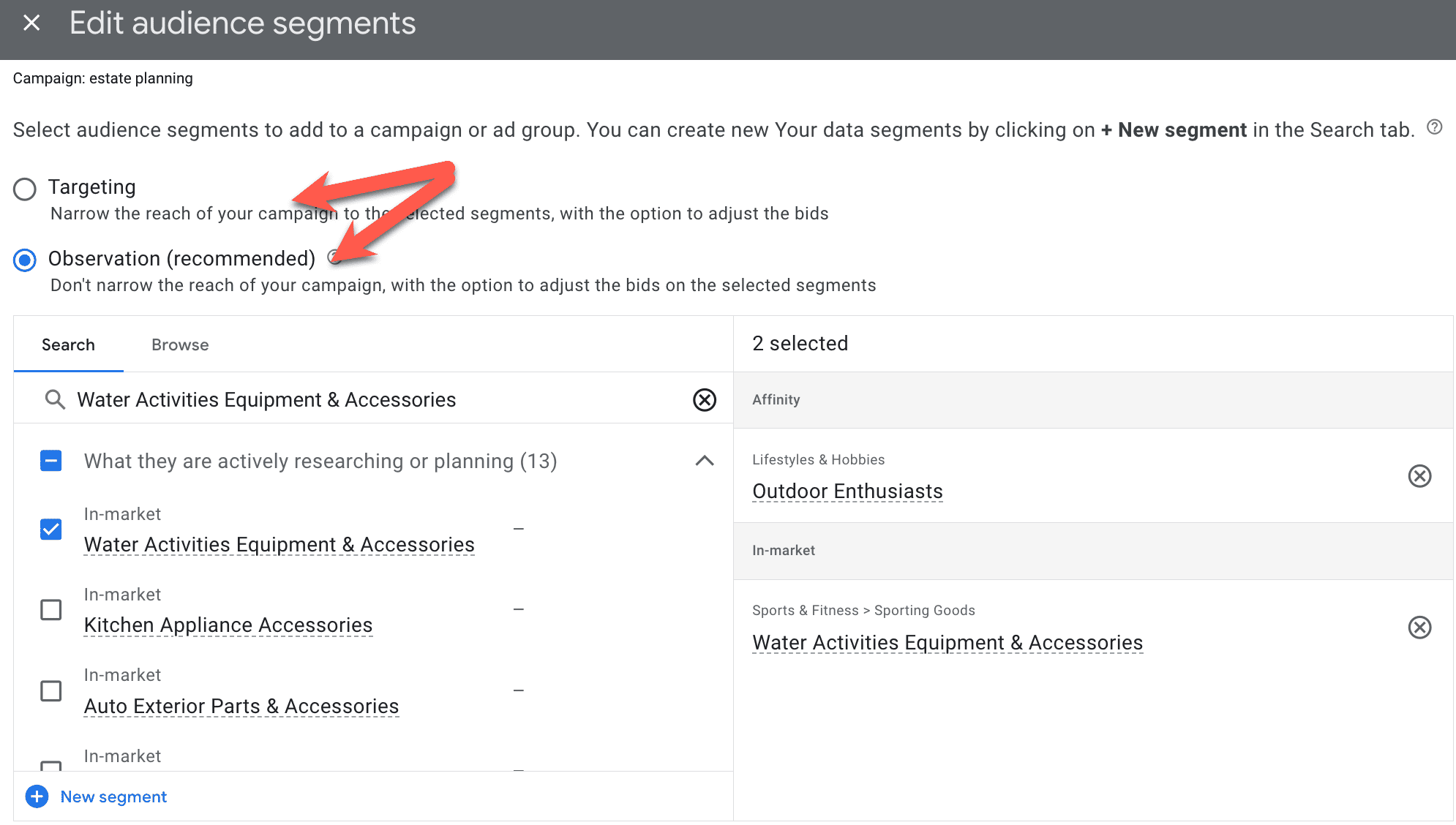Click the New segment plus icon

(x=37, y=796)
